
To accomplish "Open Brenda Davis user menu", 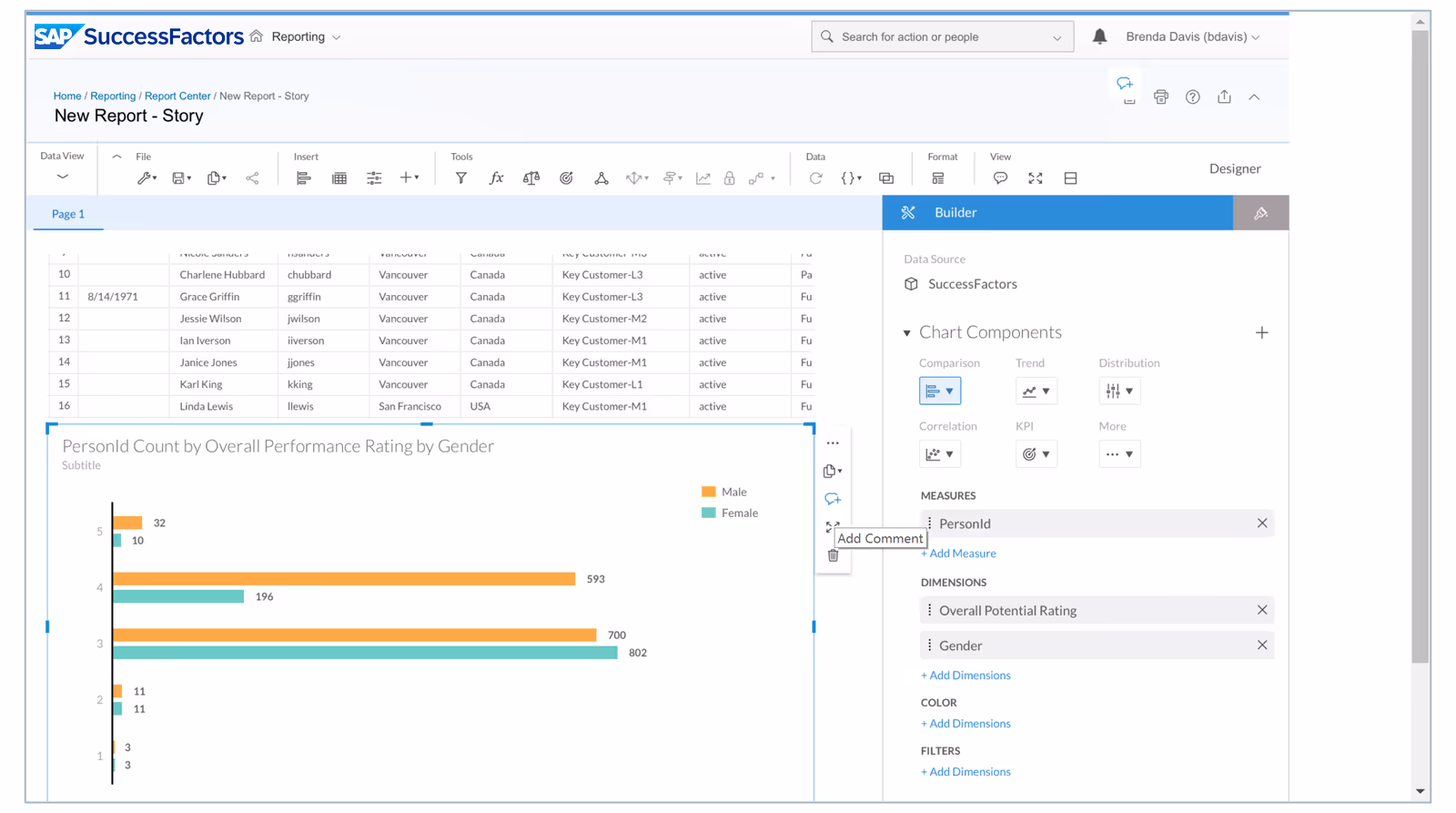I will 1192,37.
